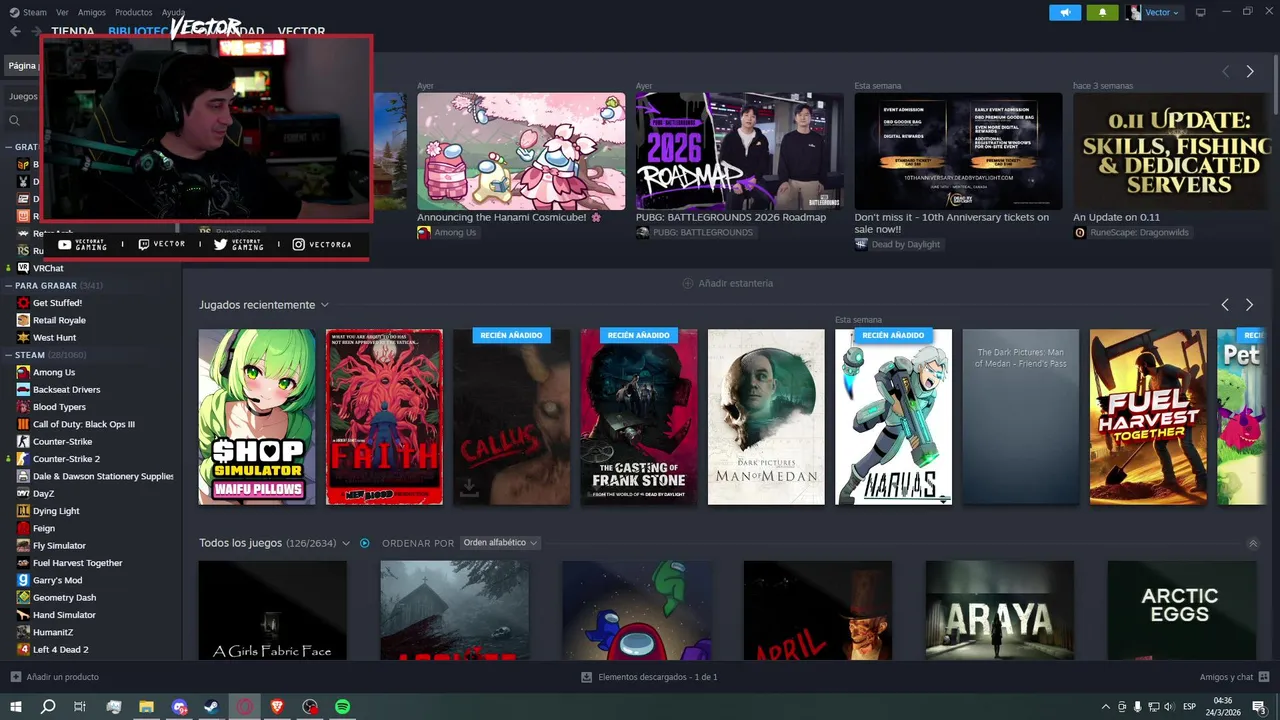
Task: Select the Counter-Strike 2 sidebar icon
Action: 23,459
